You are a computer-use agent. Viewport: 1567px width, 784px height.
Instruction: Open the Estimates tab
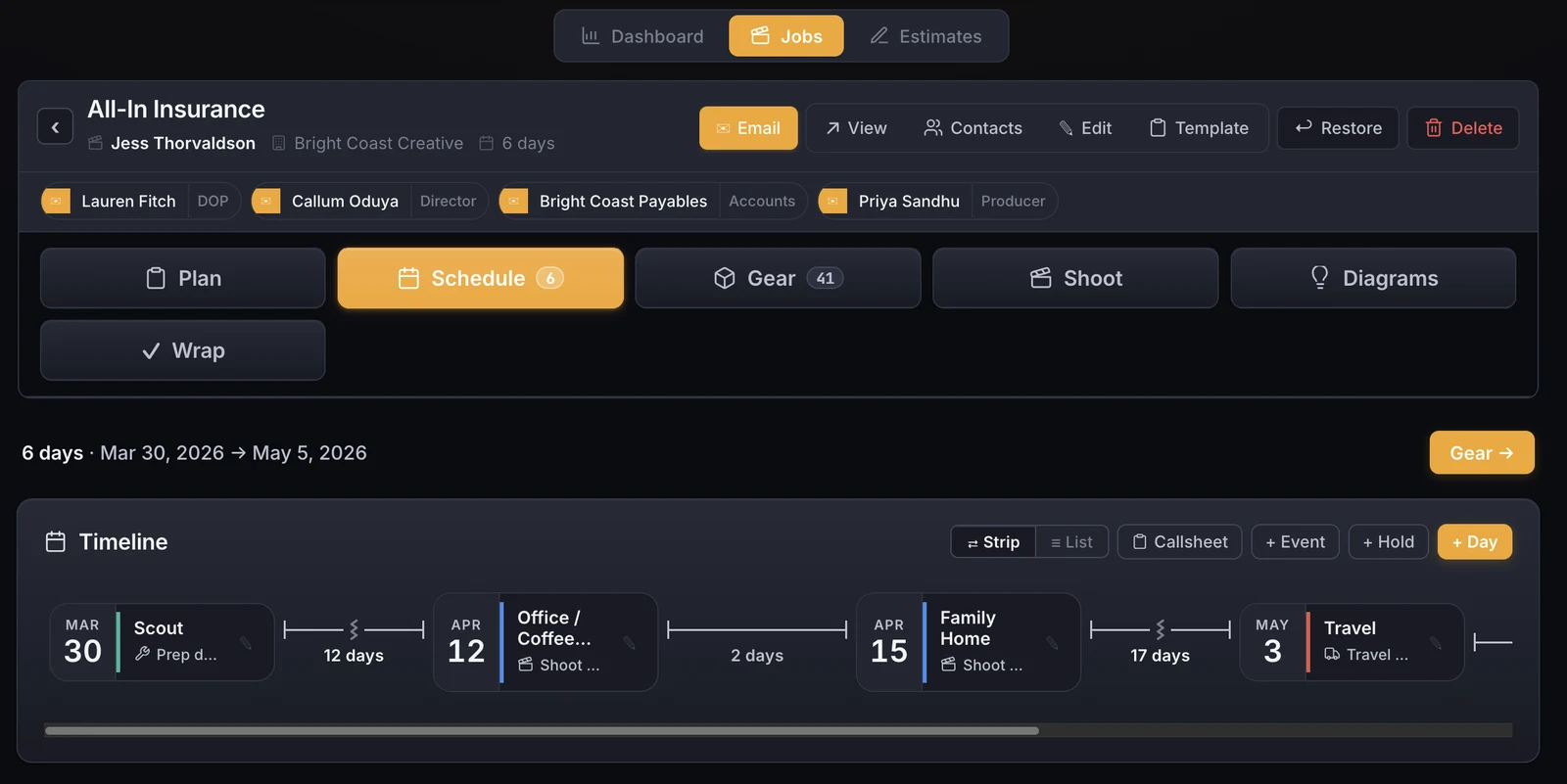tap(926, 36)
